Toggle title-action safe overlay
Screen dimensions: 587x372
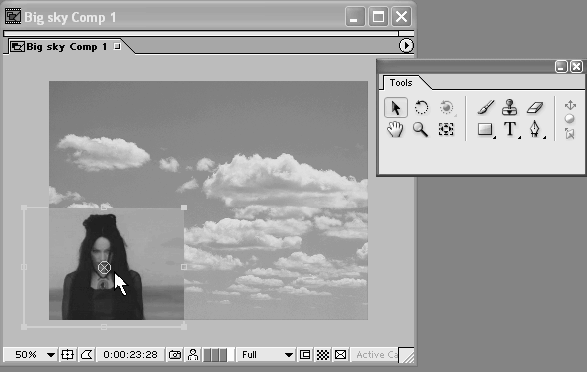click(67, 354)
